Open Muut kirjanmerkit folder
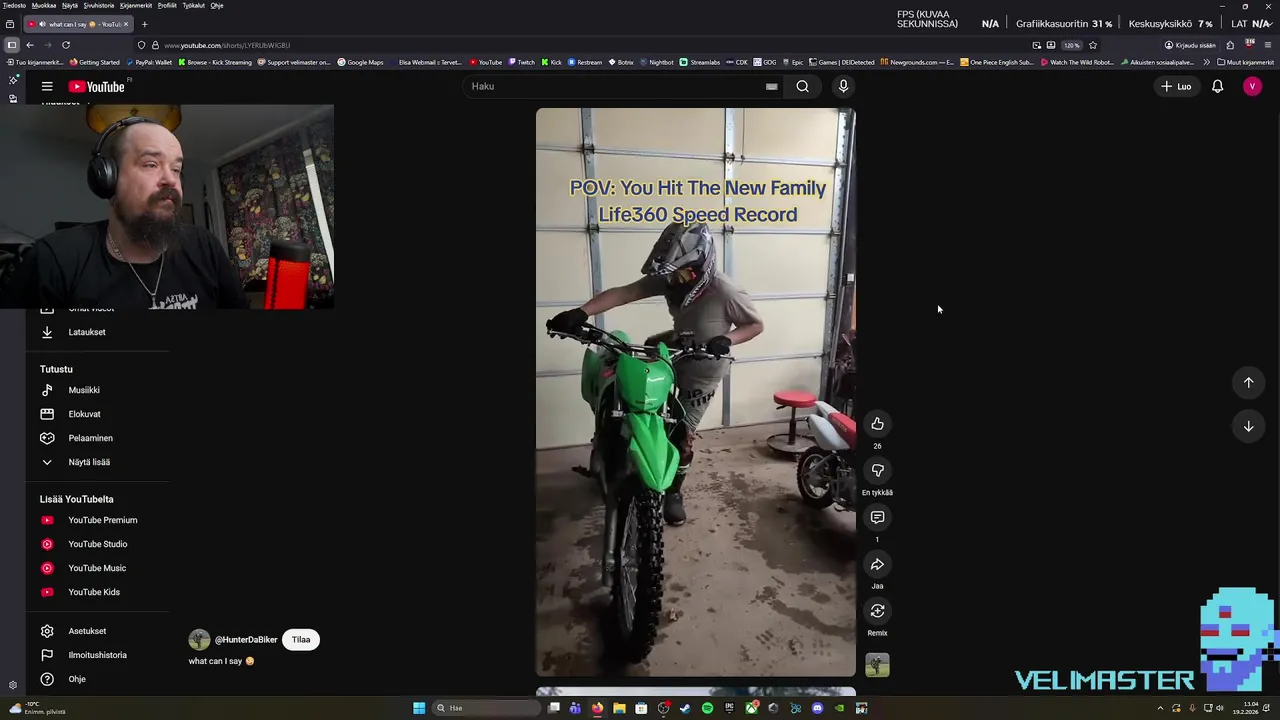Screen dimensions: 1280x720 click(1245, 62)
